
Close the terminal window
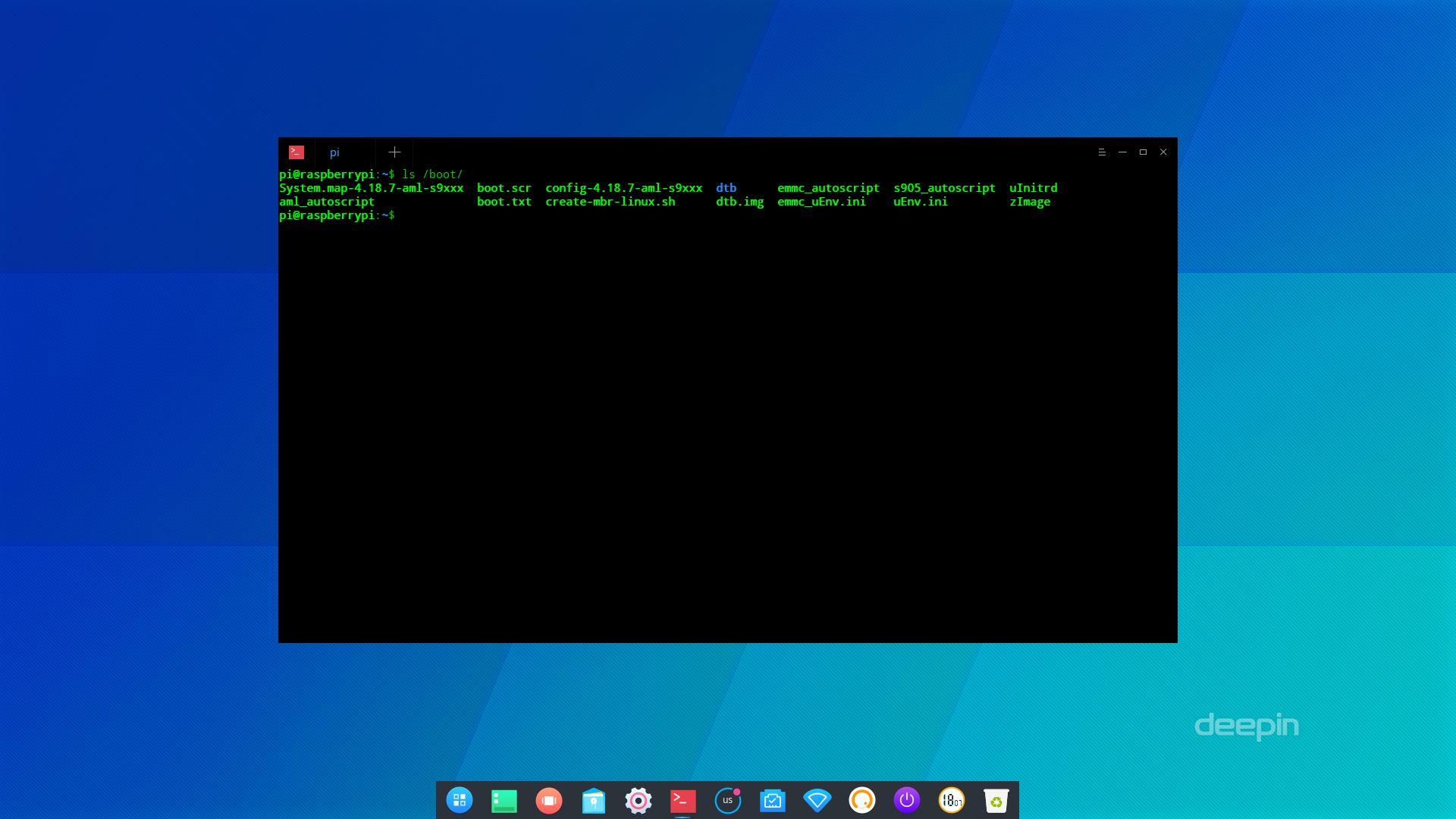(1163, 152)
